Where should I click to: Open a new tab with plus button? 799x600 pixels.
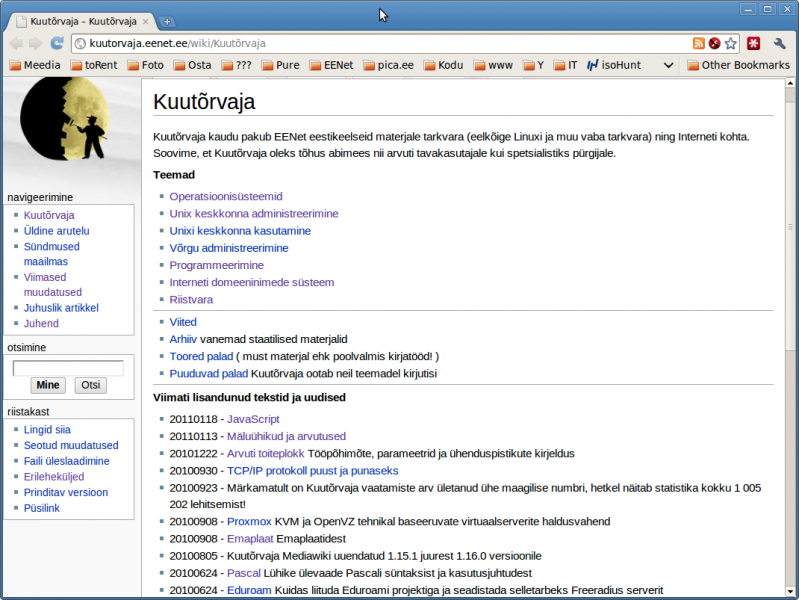tap(167, 21)
